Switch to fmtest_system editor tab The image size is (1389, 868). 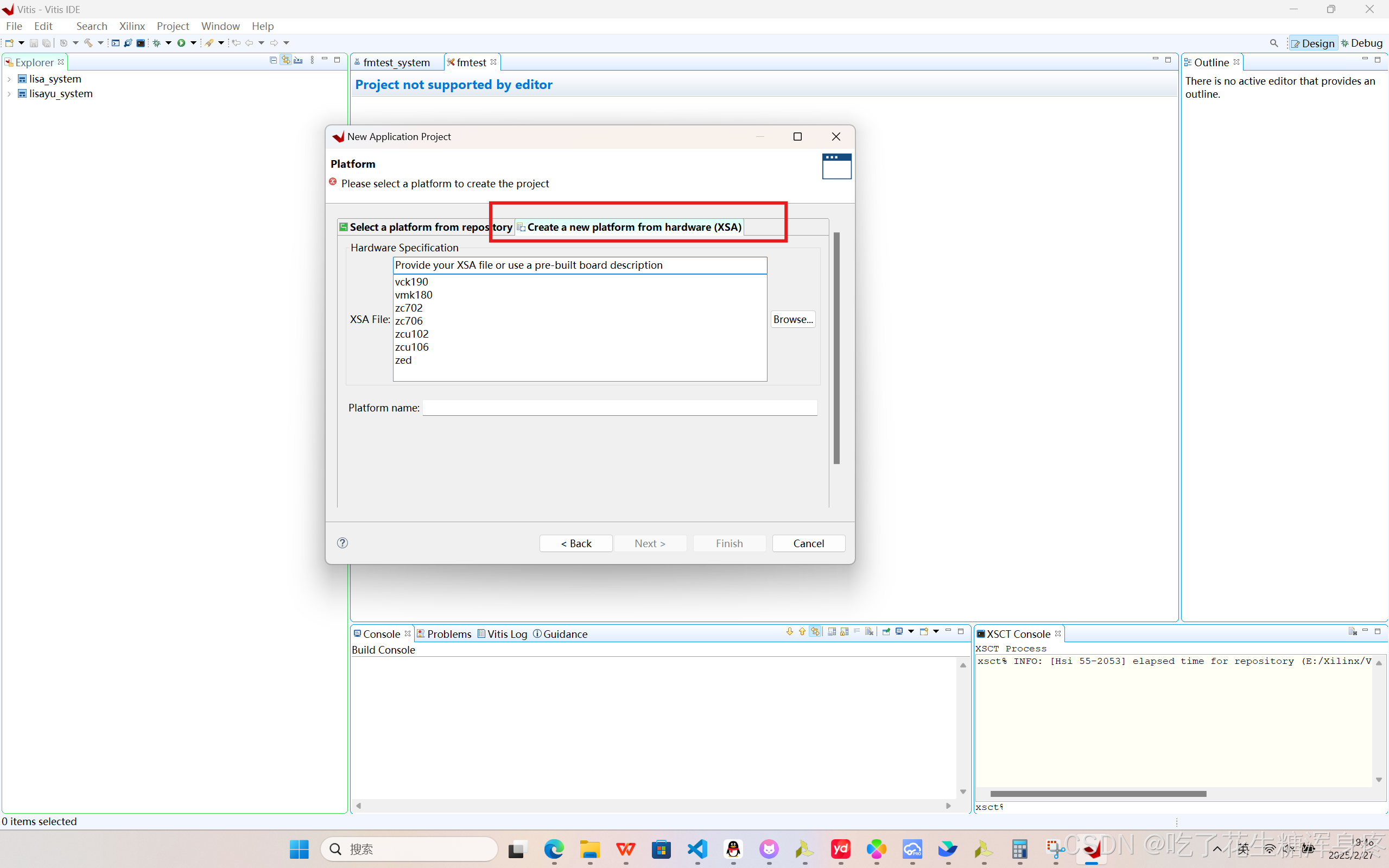click(x=396, y=62)
